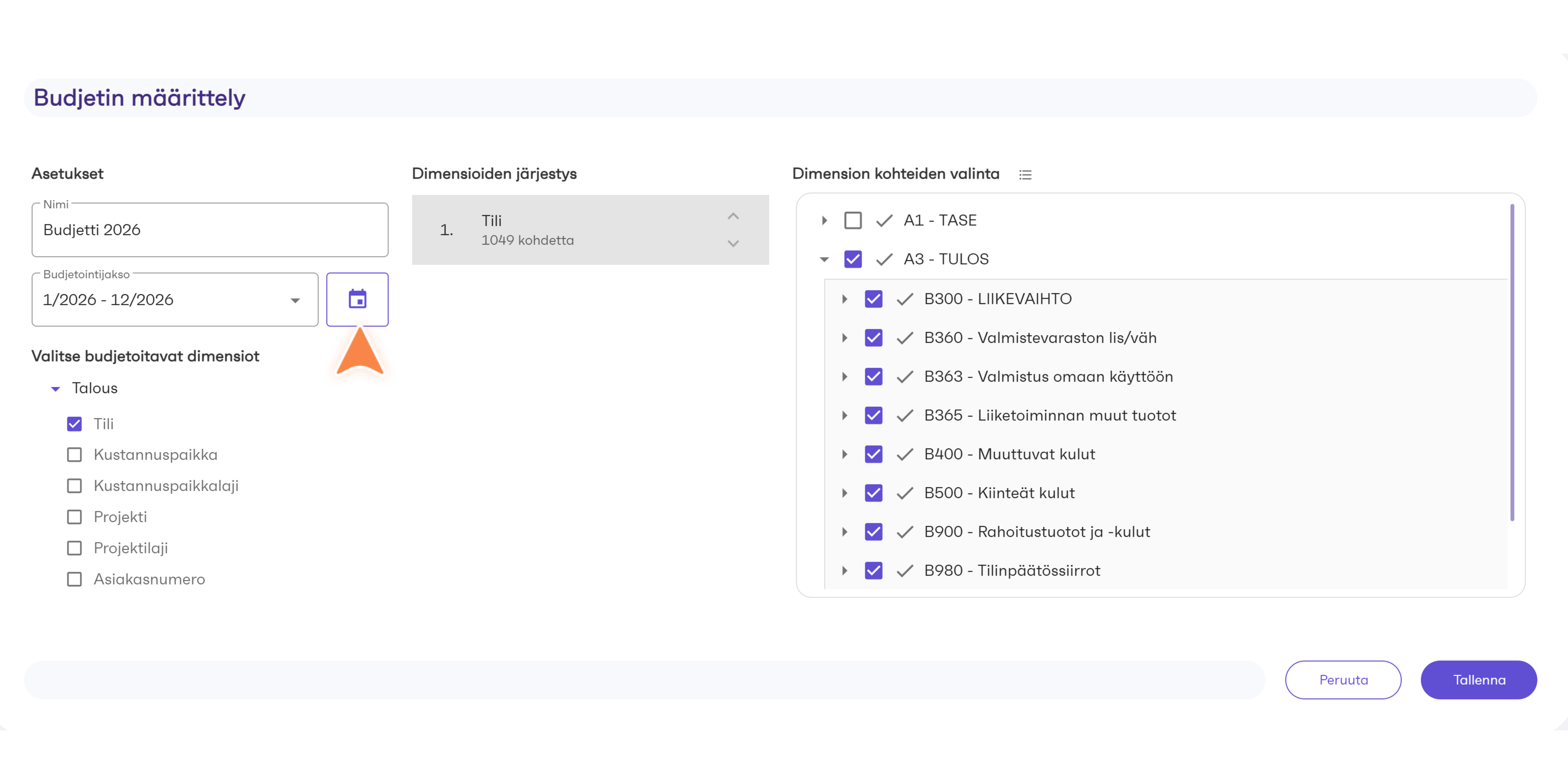This screenshot has width=1568, height=784.
Task: Collapse the A3 - TULOS tree node
Action: [x=824, y=259]
